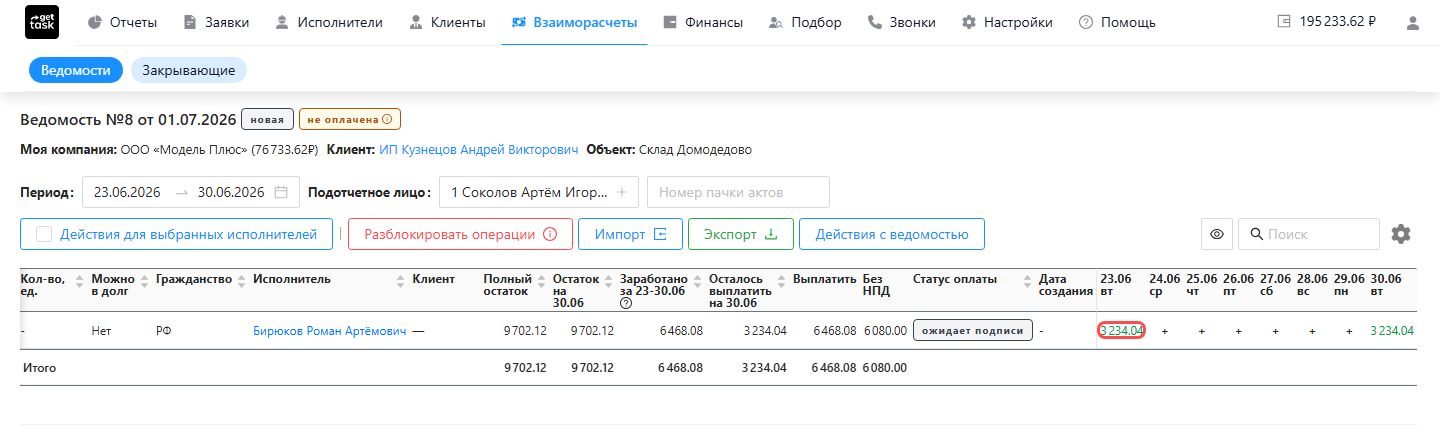Image resolution: width=1440 pixels, height=445 pixels.
Task: Open calendar icon in Период field
Action: coord(281,192)
